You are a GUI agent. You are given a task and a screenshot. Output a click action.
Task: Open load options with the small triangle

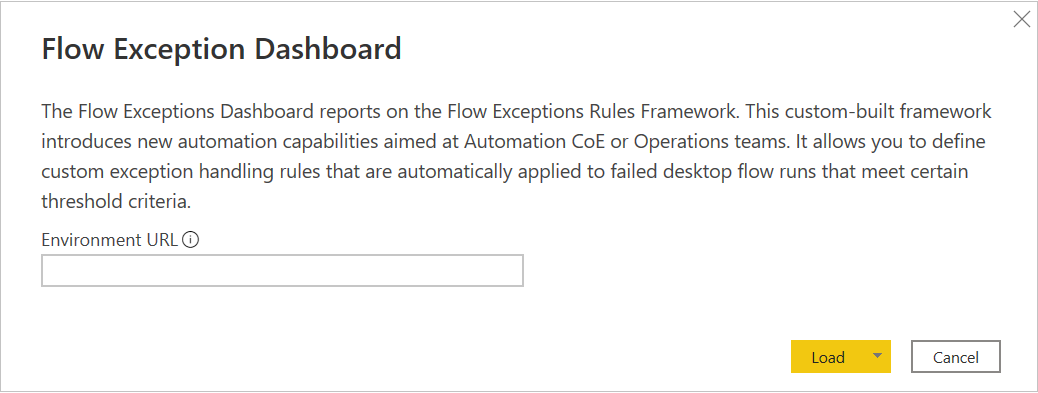tap(877, 357)
